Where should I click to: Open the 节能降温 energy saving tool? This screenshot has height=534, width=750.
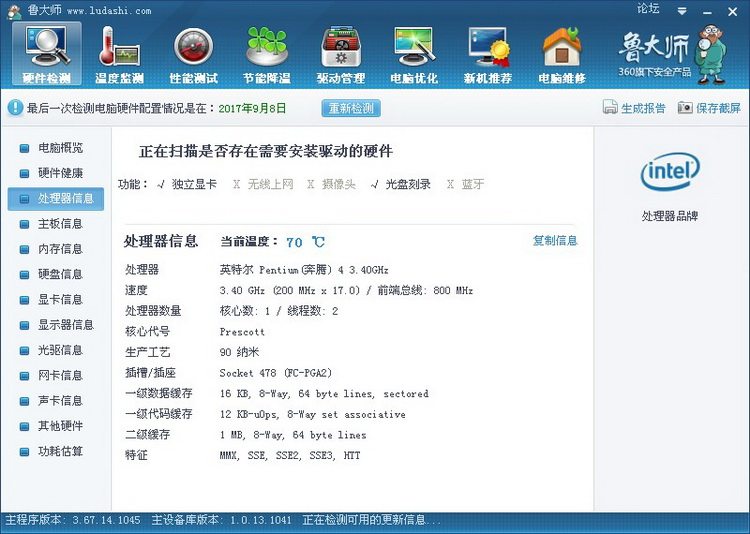point(267,54)
